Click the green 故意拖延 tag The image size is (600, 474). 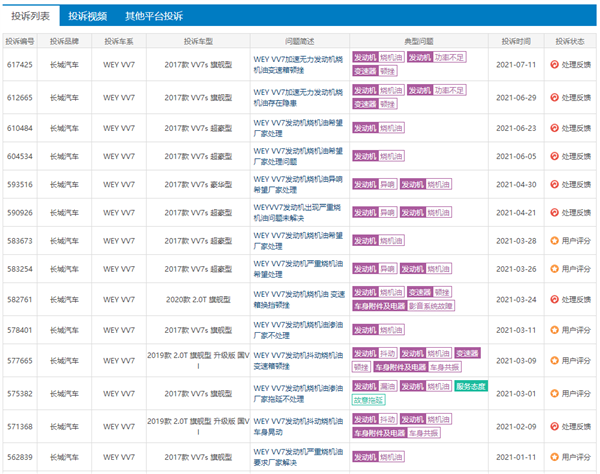pyautogui.click(x=368, y=400)
